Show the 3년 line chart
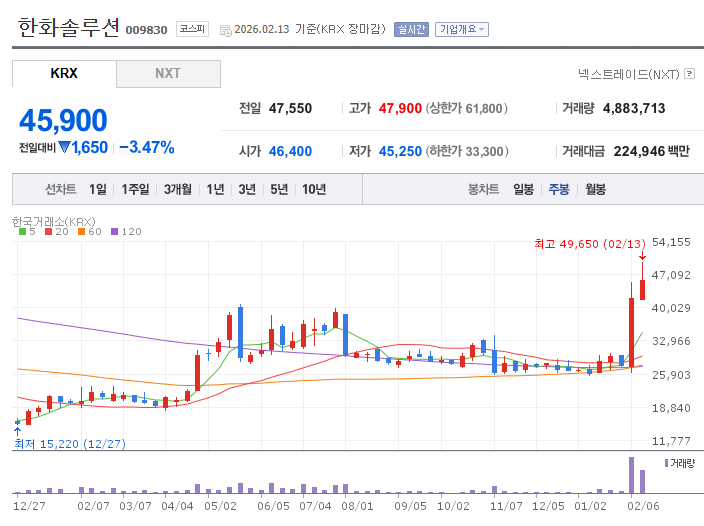This screenshot has width=704, height=526. click(x=247, y=189)
